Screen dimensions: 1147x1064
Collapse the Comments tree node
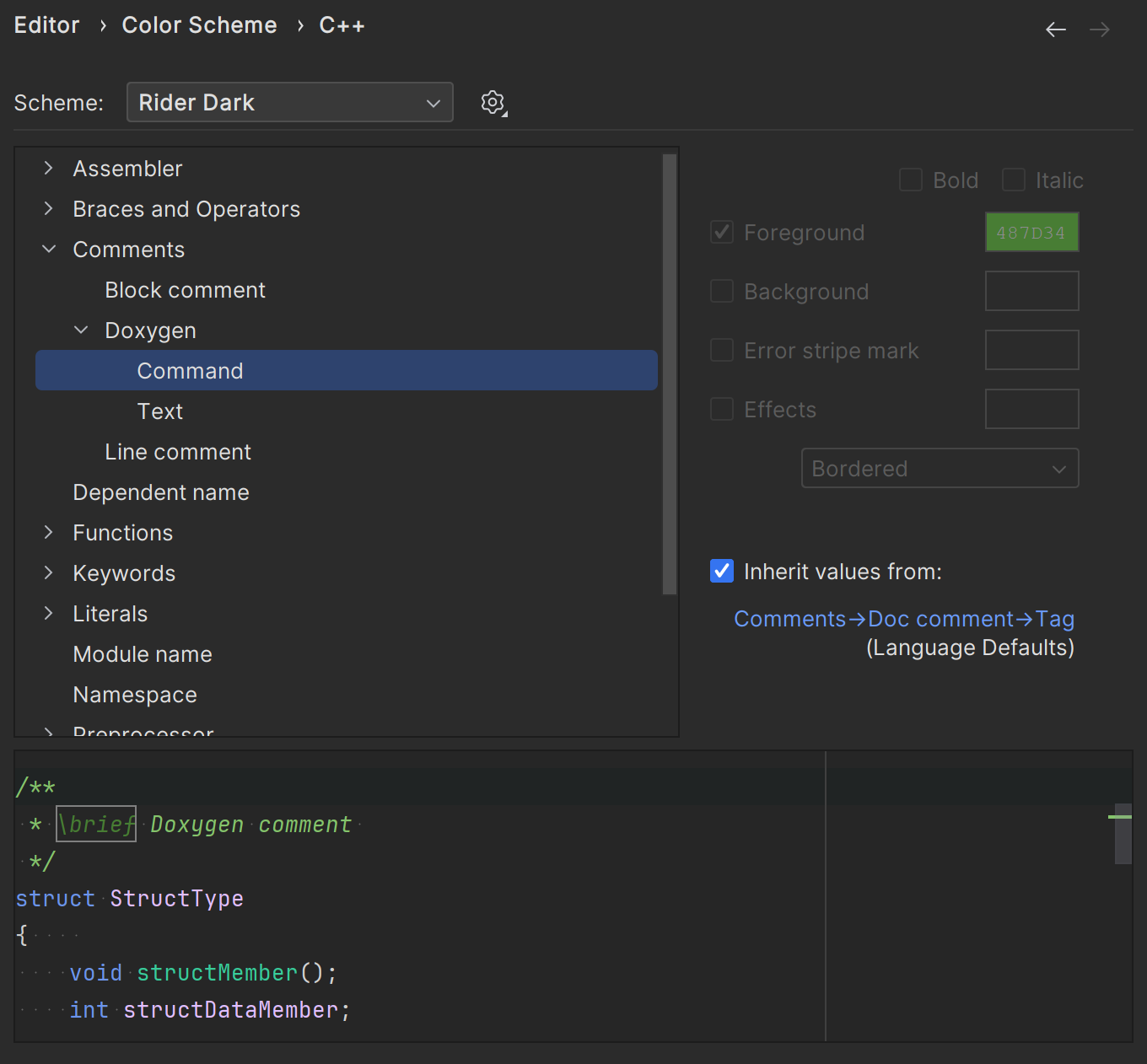pos(48,249)
